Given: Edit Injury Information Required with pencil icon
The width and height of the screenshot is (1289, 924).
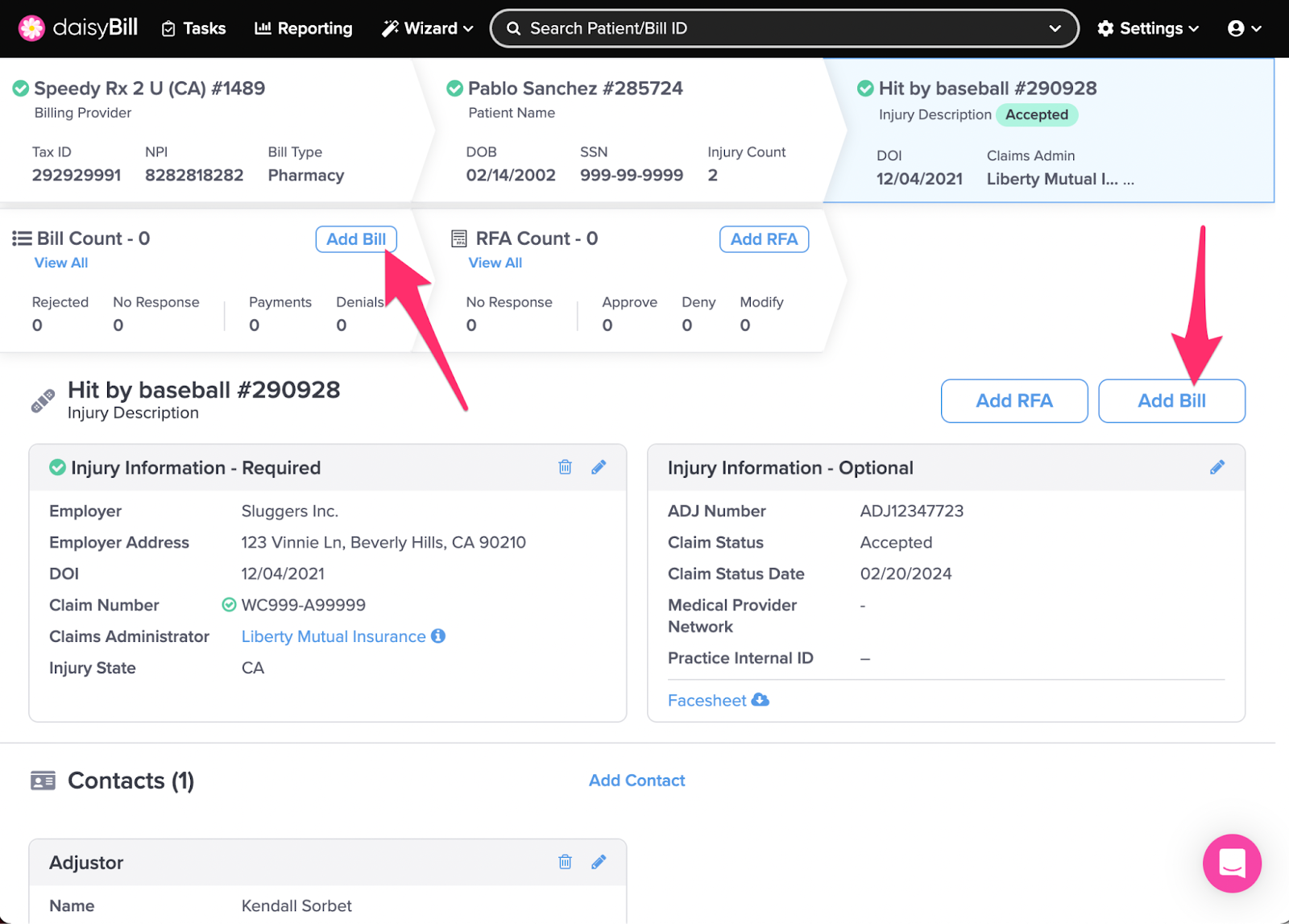Looking at the screenshot, I should click(599, 467).
